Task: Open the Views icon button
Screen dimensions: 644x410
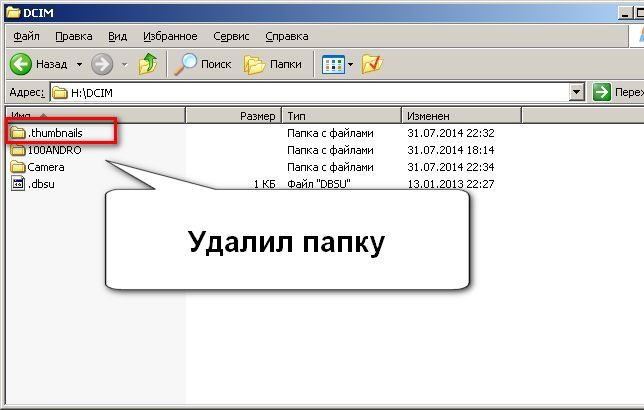Action: tap(333, 64)
